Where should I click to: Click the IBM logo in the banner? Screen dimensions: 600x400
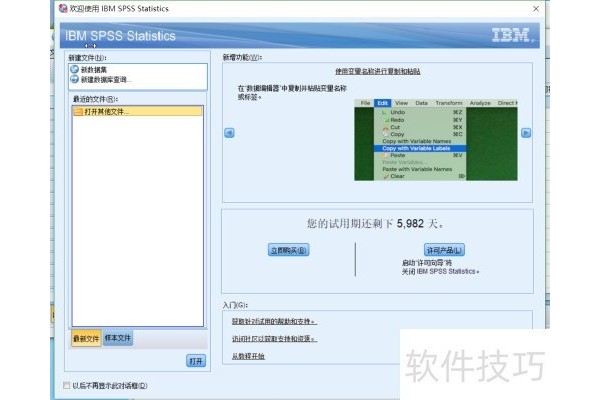tap(511, 35)
